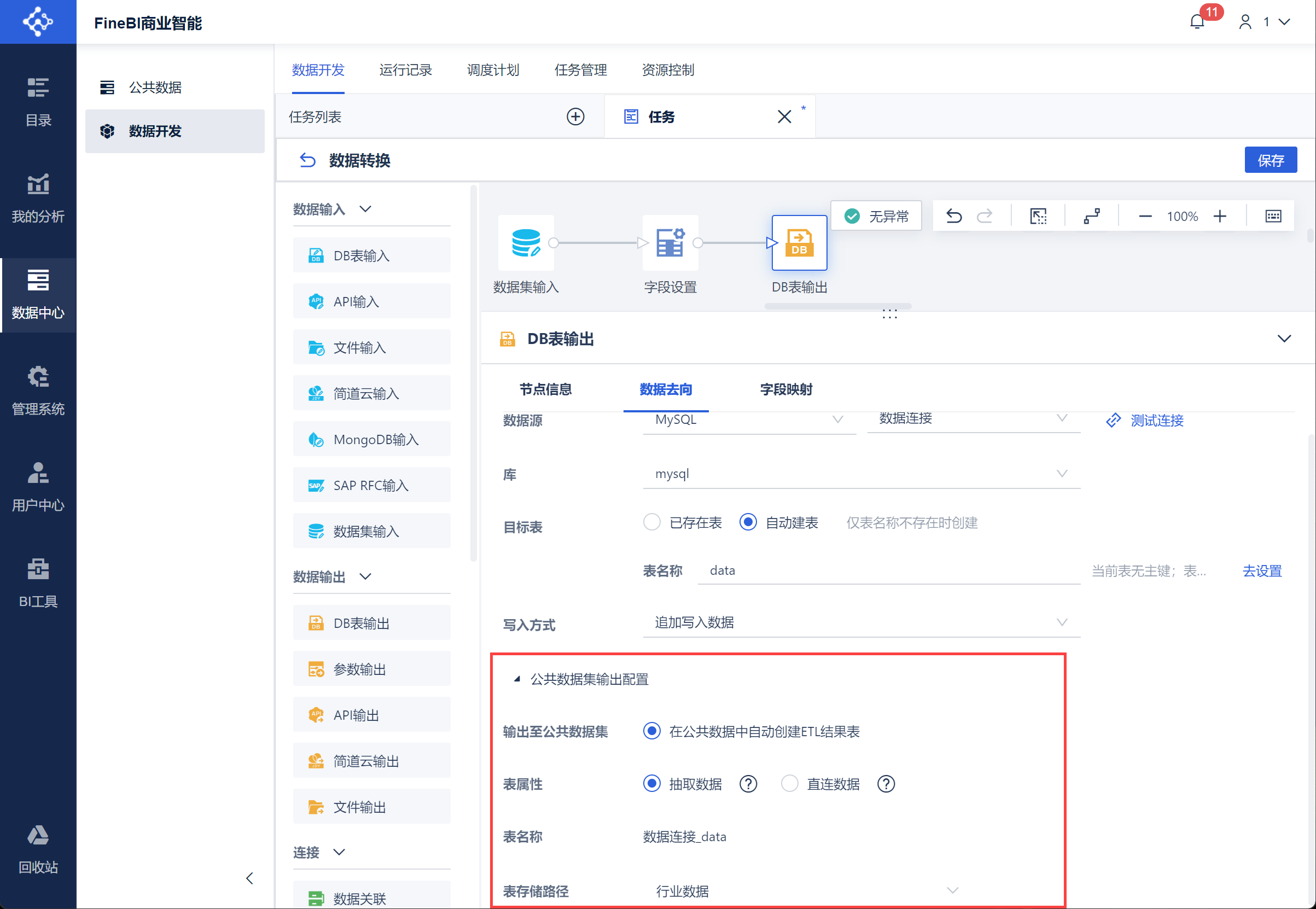
Task: Click the undo arrow in canvas toolbar
Action: pos(954,217)
